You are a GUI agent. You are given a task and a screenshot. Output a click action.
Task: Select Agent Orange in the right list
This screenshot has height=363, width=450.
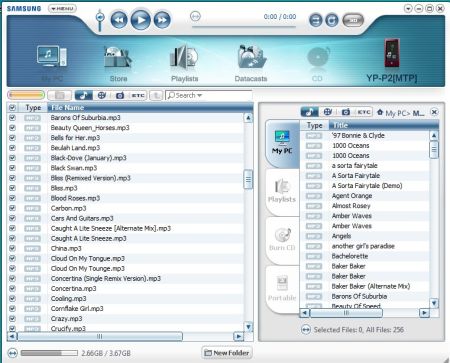click(x=352, y=196)
